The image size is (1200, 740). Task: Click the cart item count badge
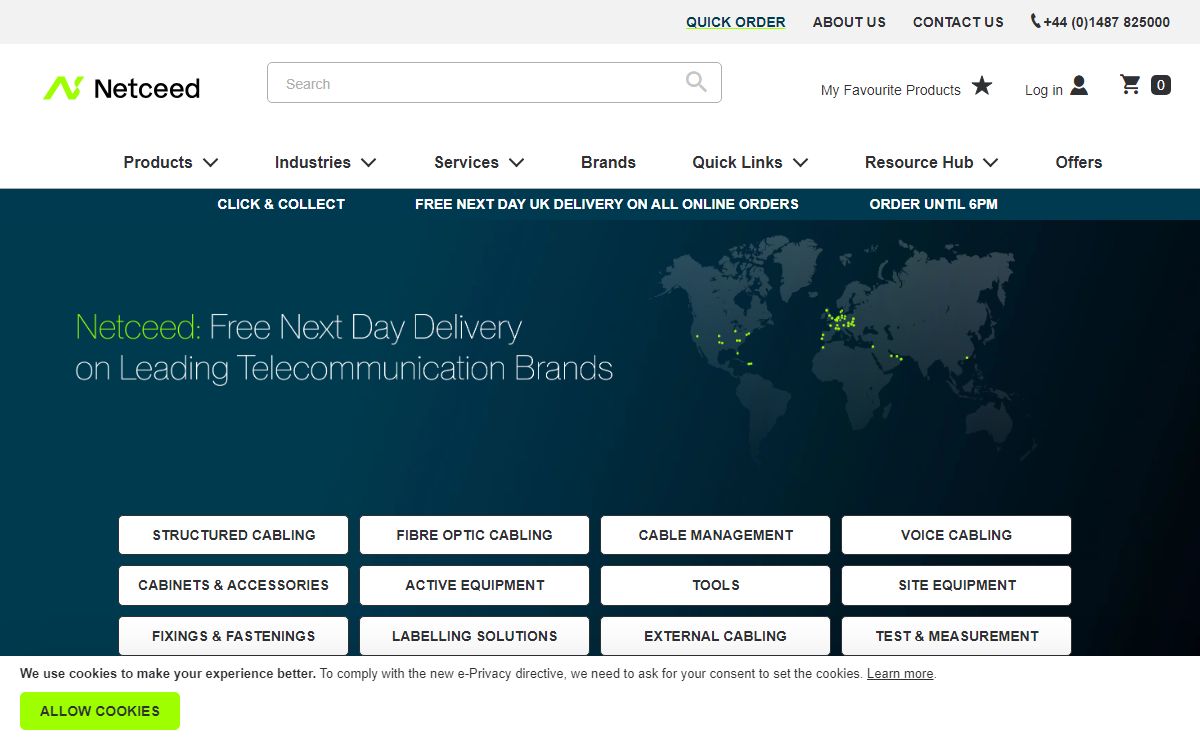1161,85
